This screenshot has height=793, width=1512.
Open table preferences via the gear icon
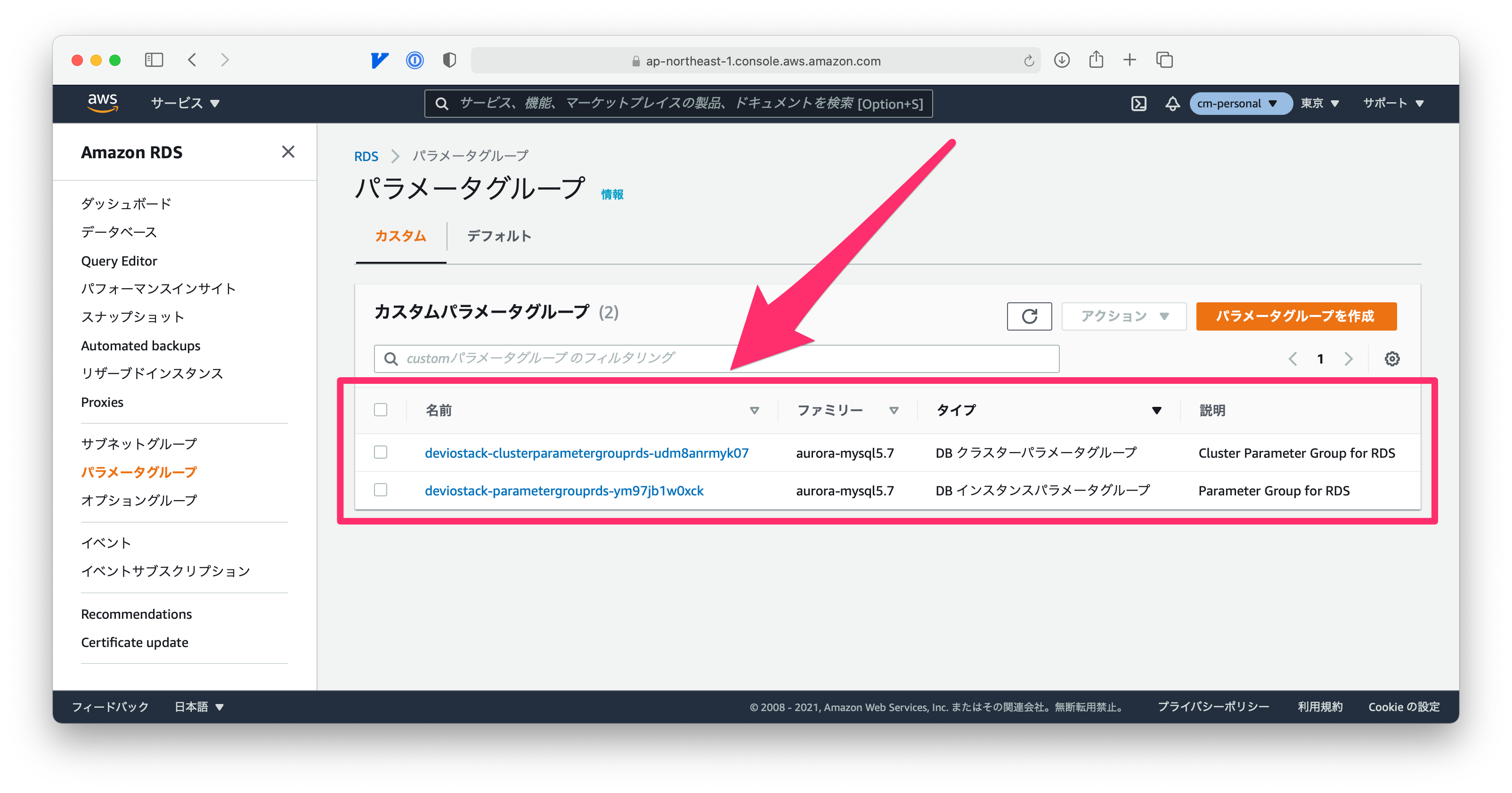[1392, 359]
